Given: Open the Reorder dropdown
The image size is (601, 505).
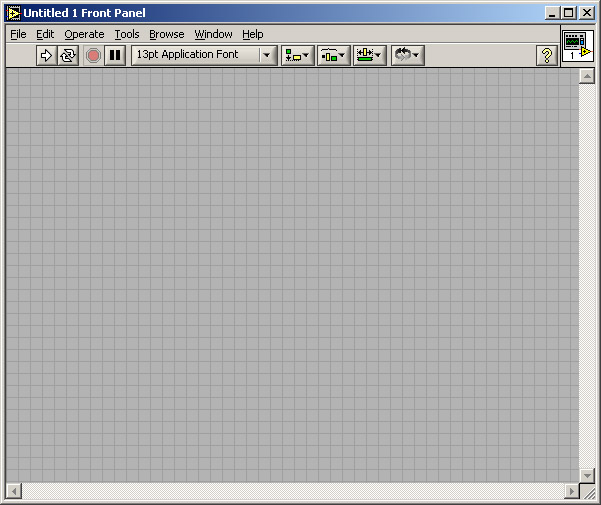Looking at the screenshot, I should point(407,56).
